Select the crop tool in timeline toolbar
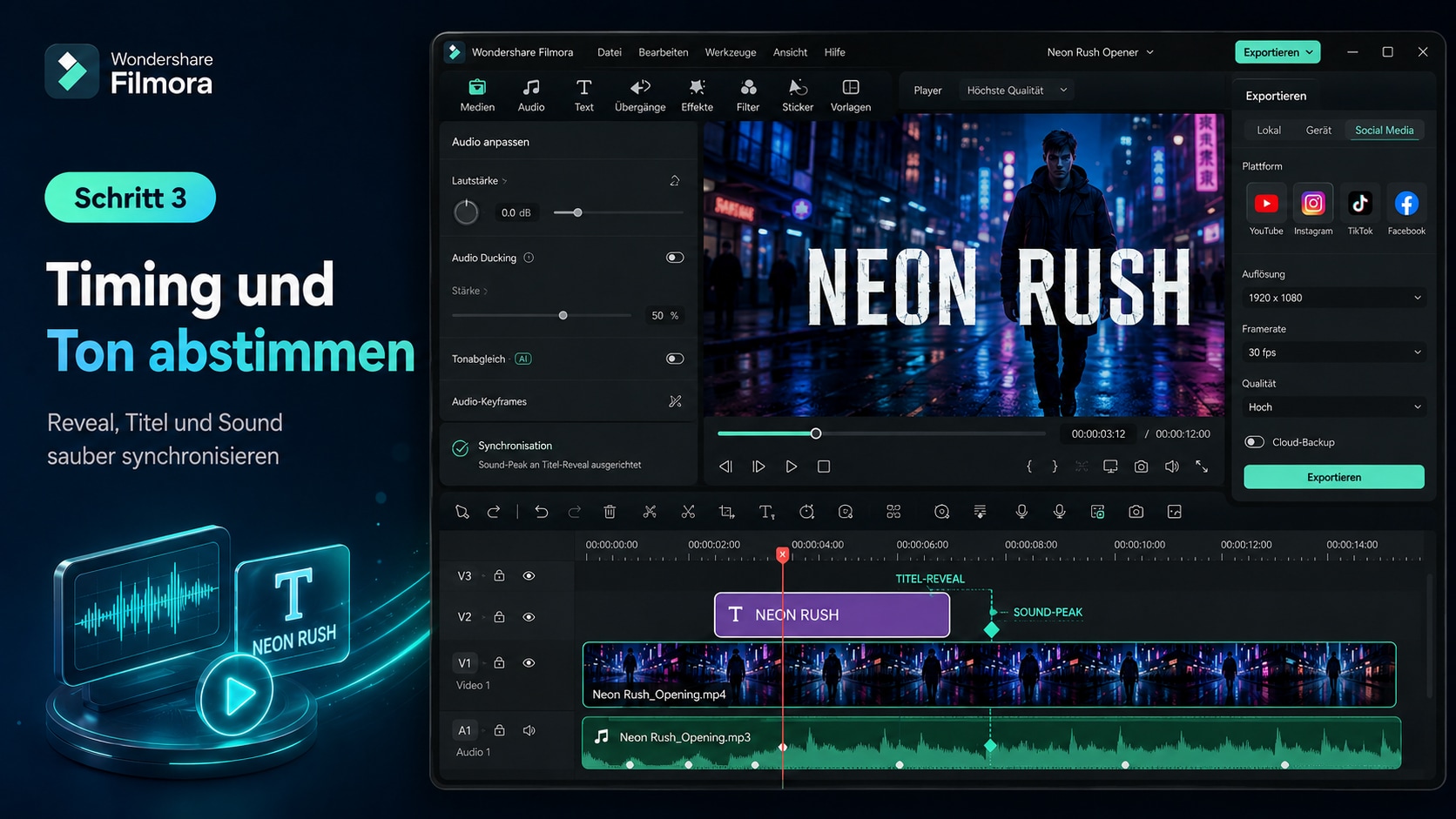Image resolution: width=1456 pixels, height=819 pixels. pos(727,512)
